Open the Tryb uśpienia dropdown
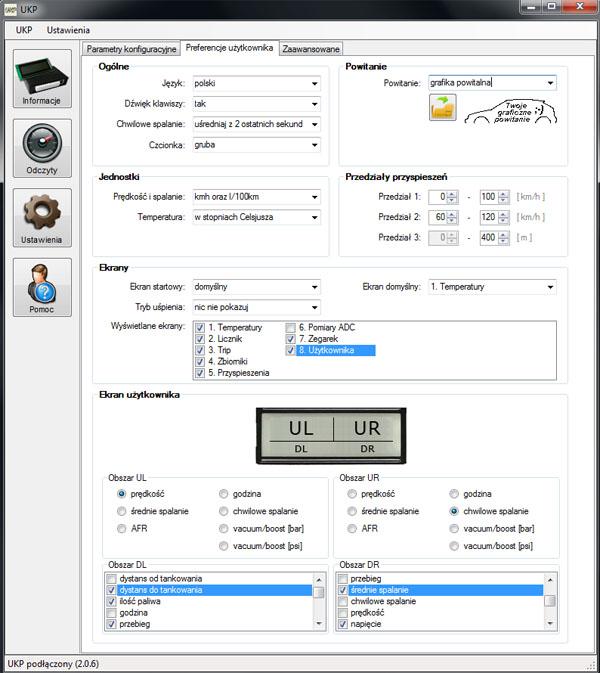 pyautogui.click(x=256, y=307)
